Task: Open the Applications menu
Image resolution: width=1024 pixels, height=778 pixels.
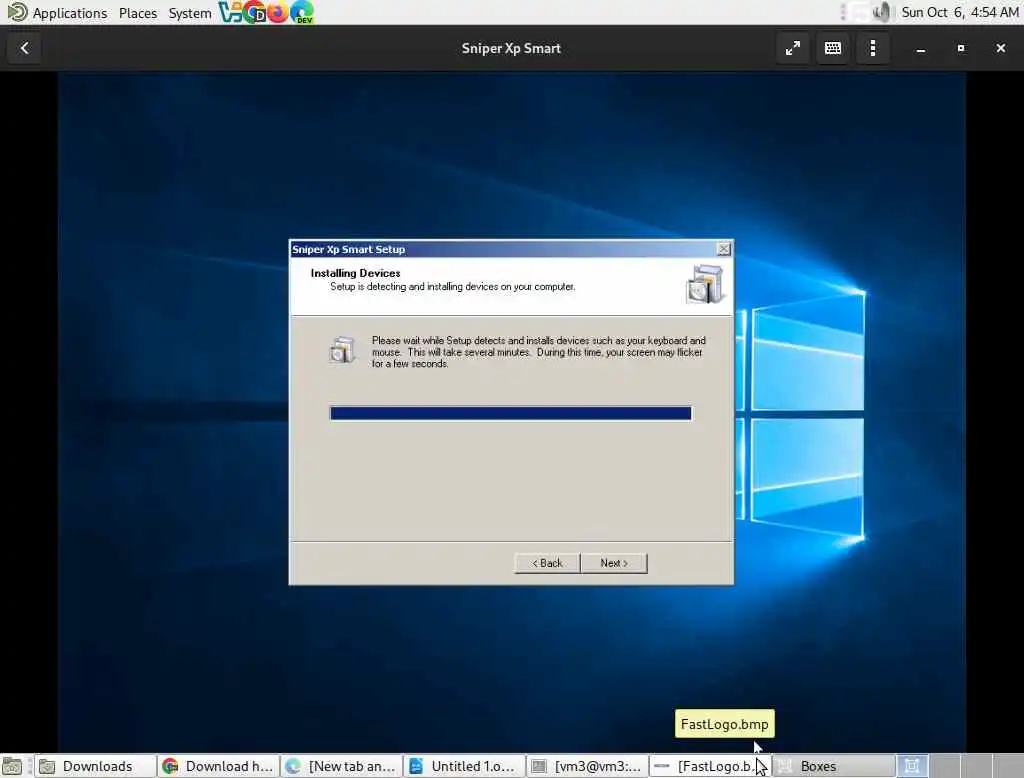Action: [70, 13]
